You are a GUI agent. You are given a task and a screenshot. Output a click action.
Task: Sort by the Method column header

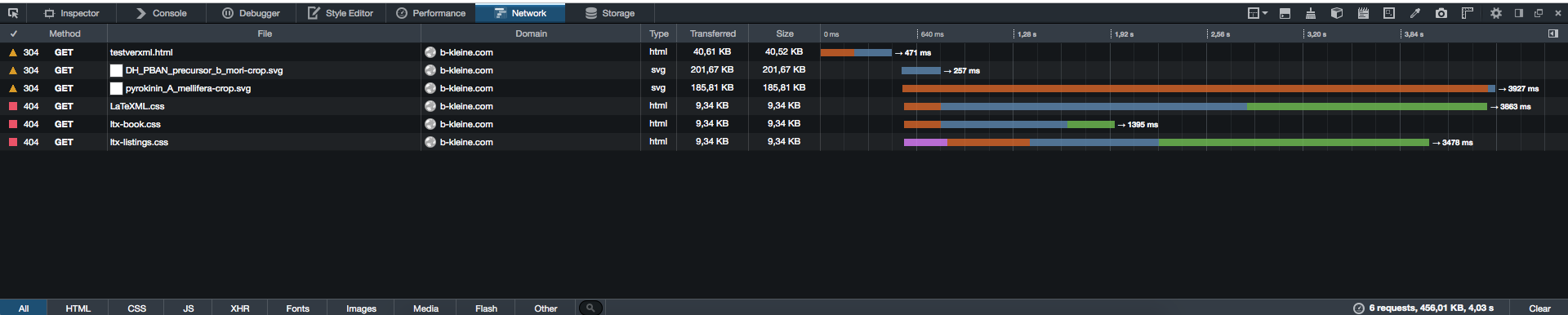tap(65, 33)
